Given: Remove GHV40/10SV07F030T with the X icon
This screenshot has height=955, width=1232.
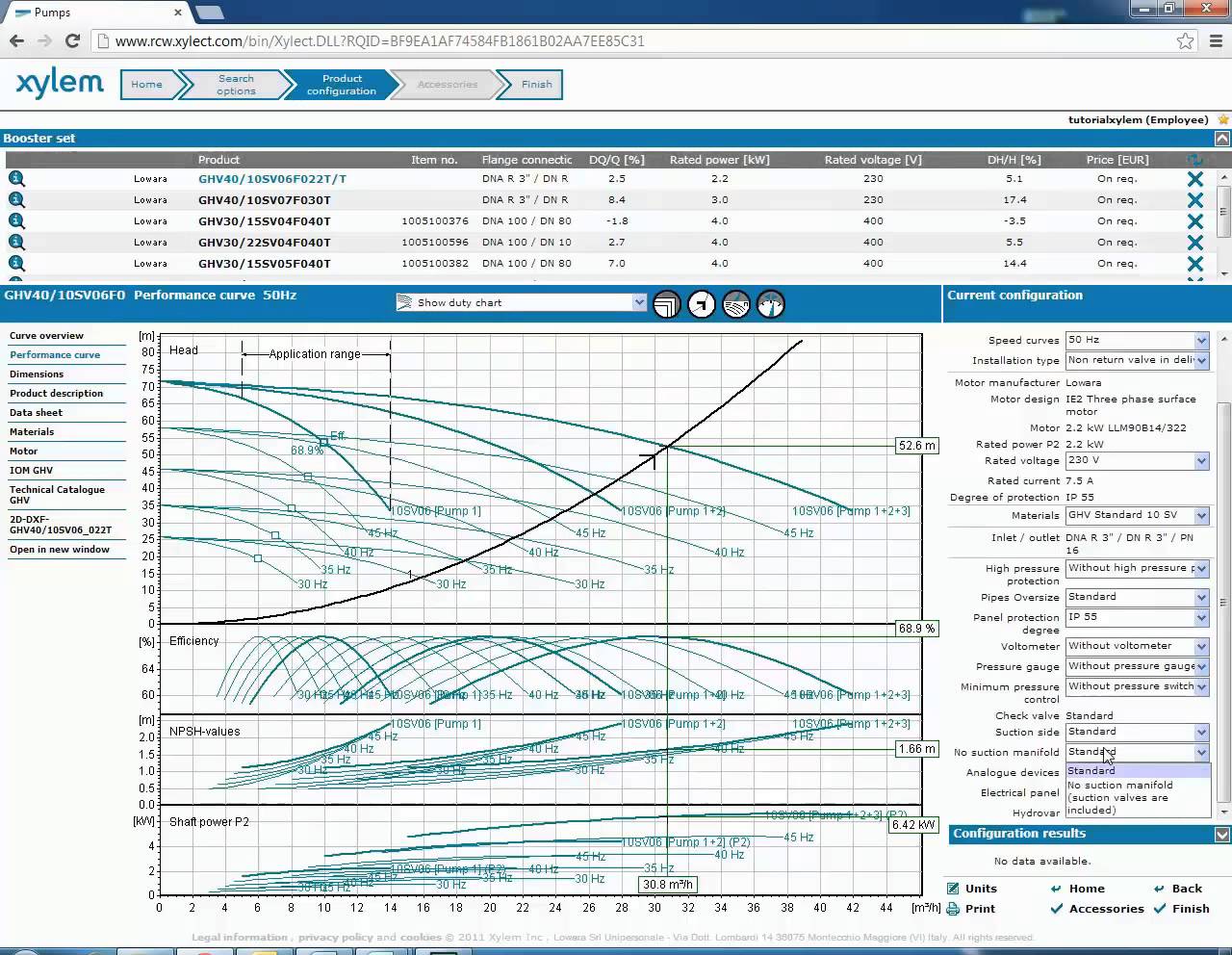Looking at the screenshot, I should 1194,200.
